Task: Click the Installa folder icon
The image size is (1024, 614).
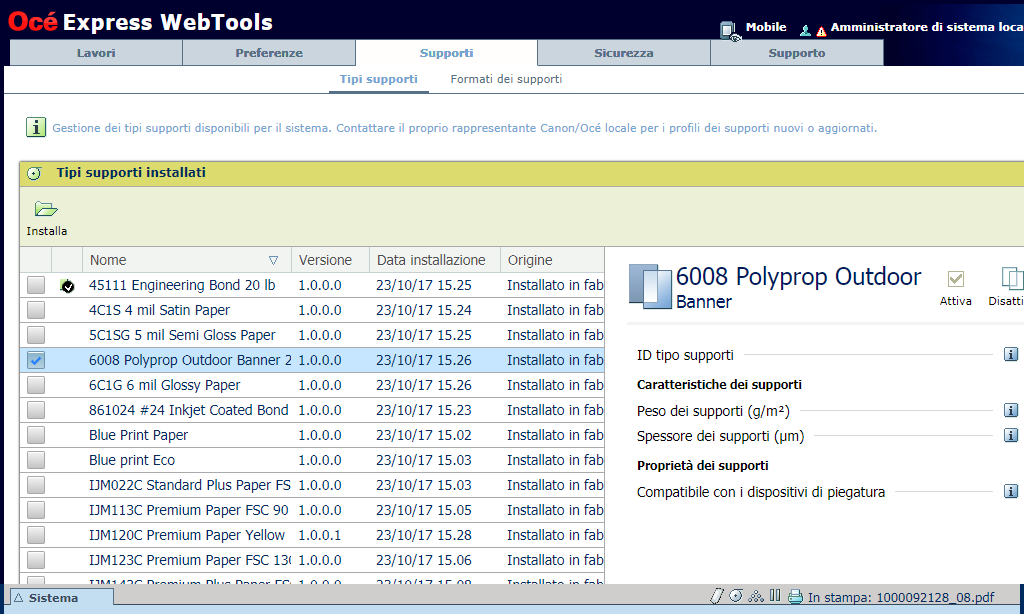Action: 46,209
